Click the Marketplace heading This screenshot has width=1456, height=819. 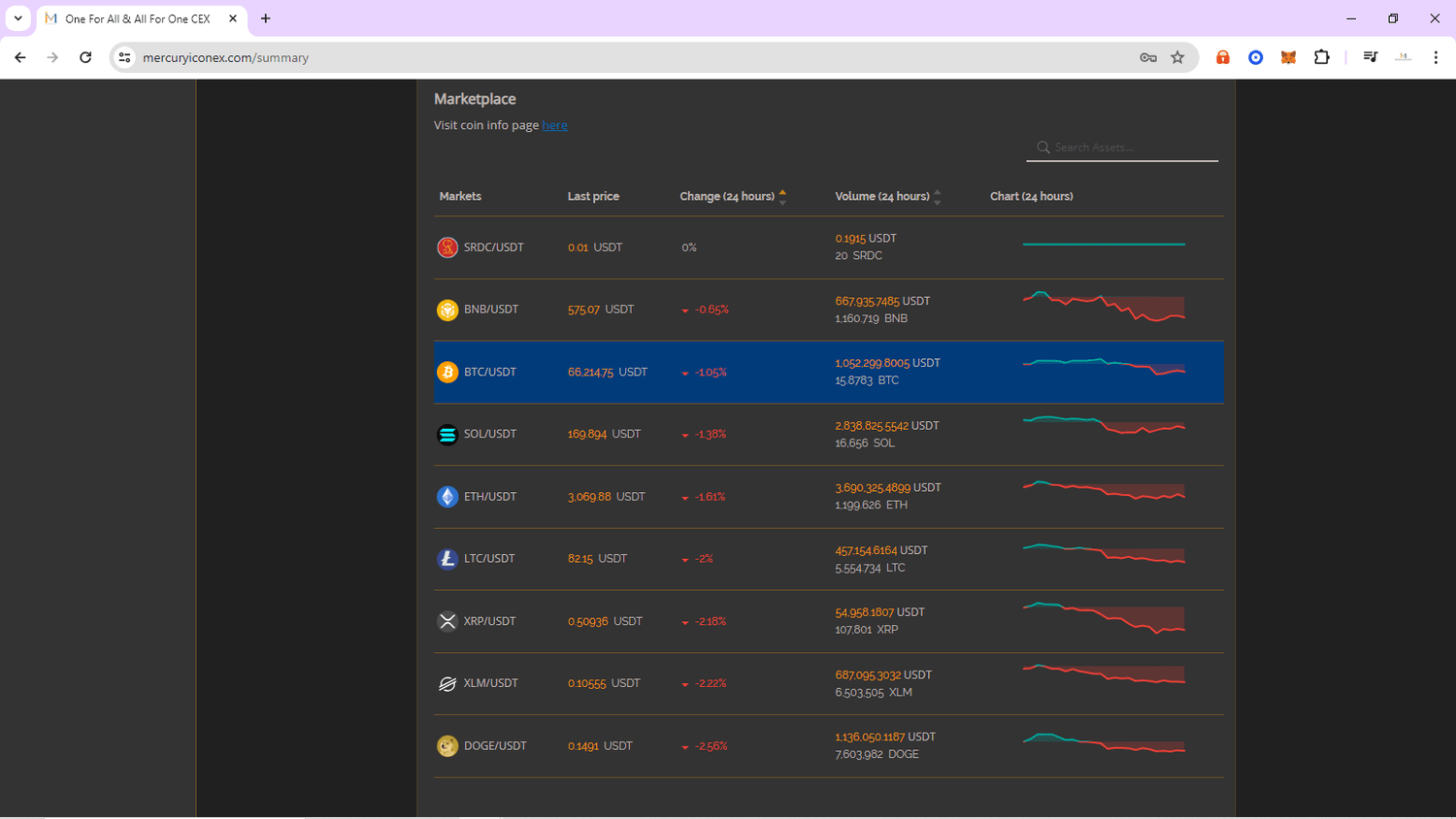(x=475, y=99)
